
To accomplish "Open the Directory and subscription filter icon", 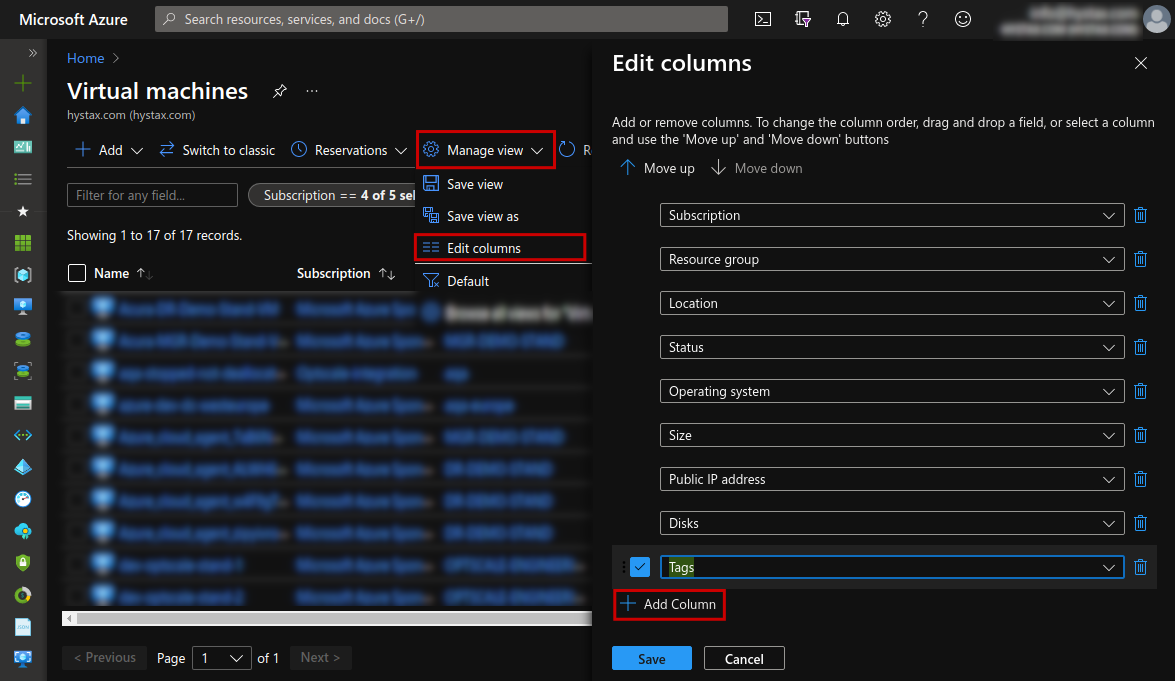I will (x=803, y=19).
